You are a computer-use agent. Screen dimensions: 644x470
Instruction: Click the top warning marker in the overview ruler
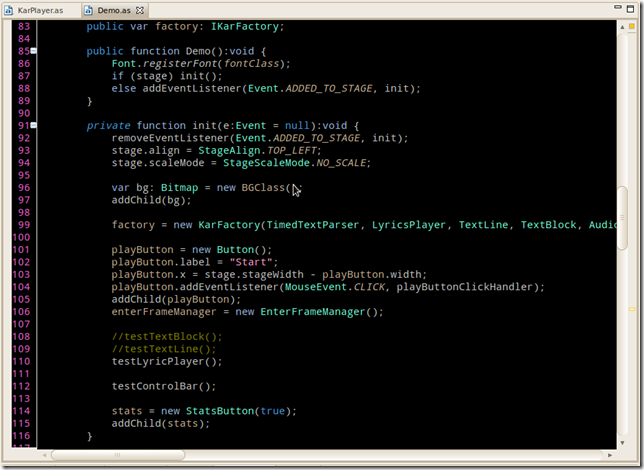click(x=632, y=27)
